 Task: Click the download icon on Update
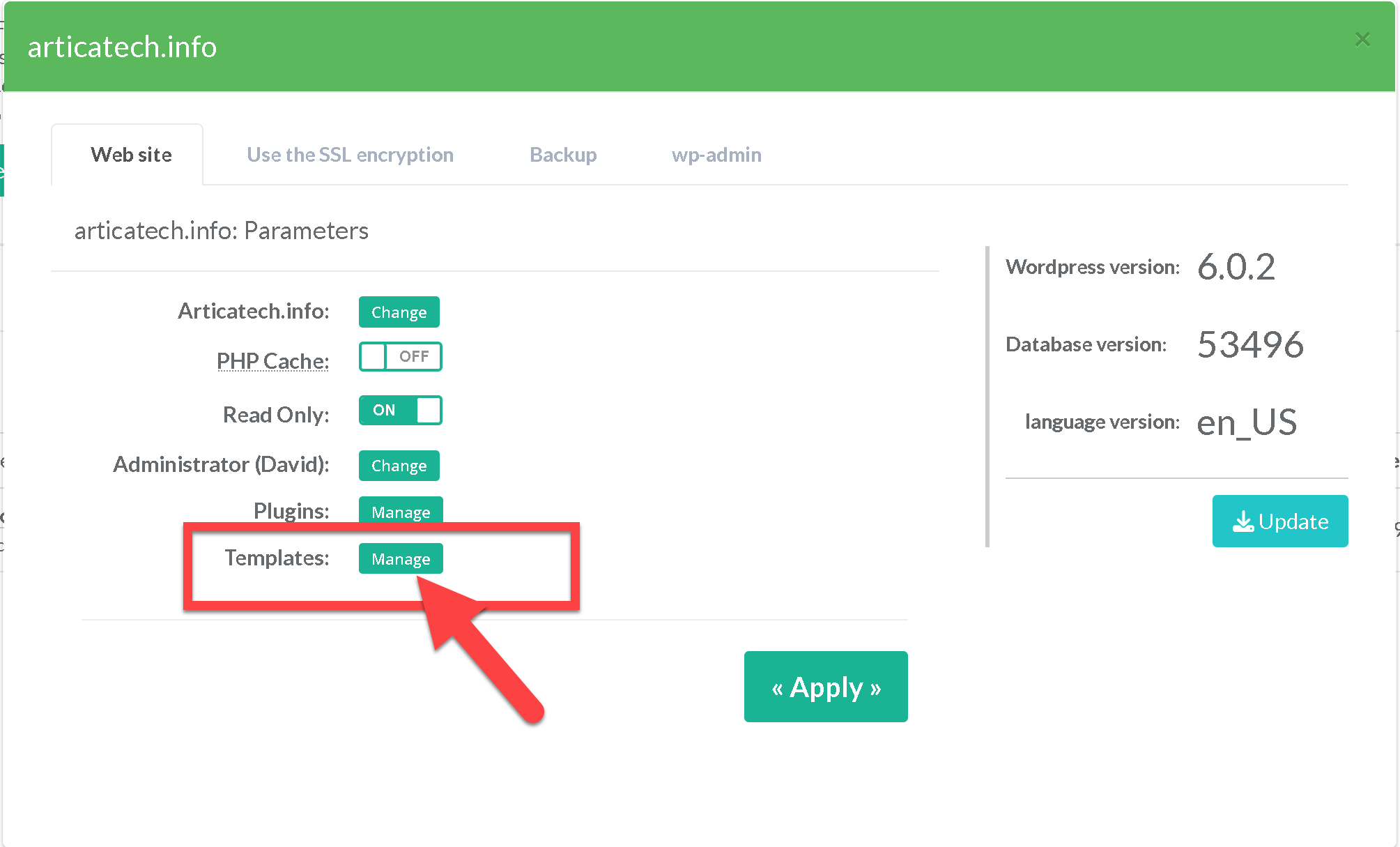1243,521
